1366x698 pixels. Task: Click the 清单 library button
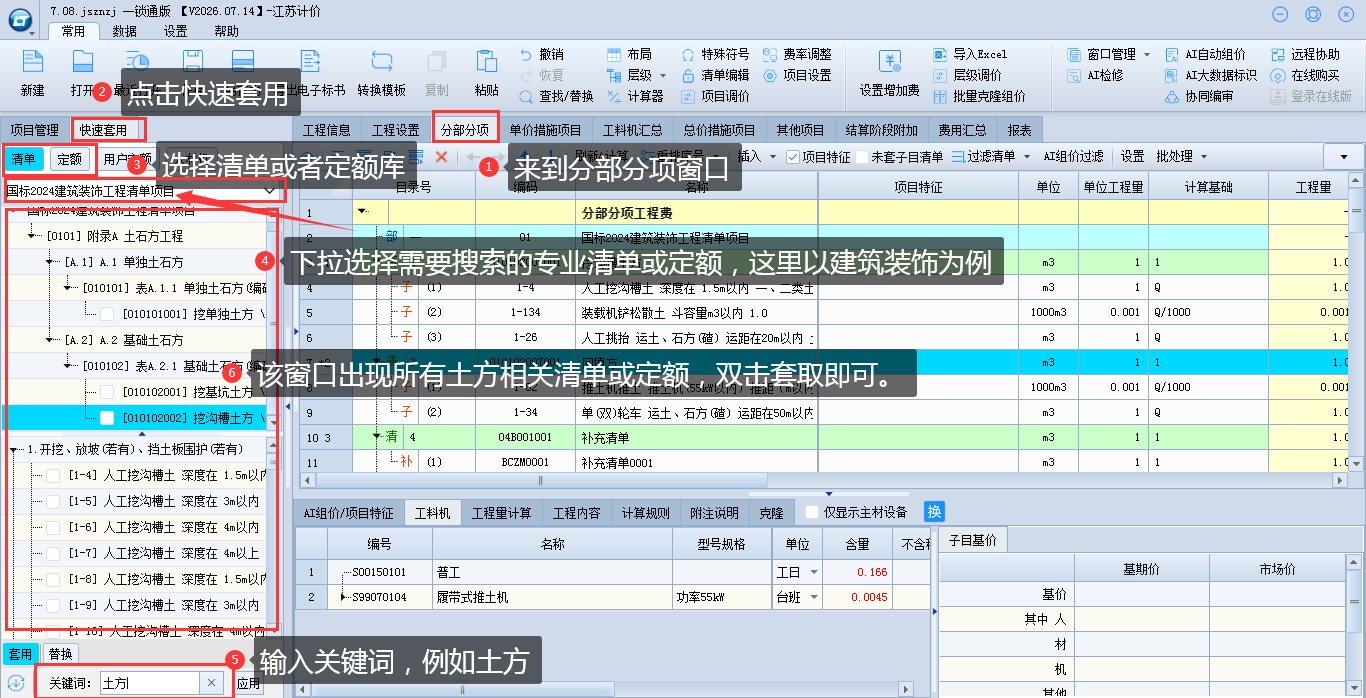23,159
